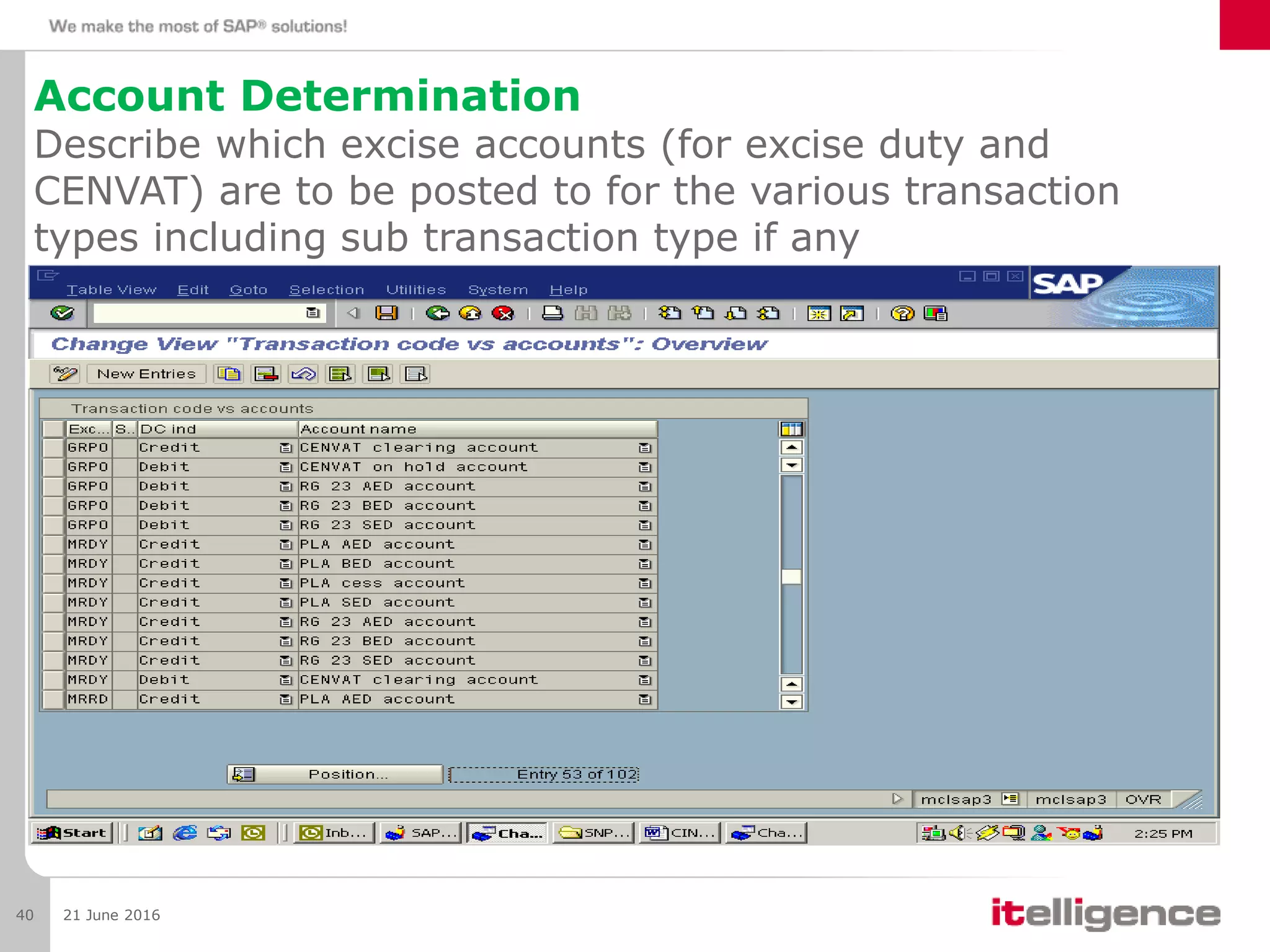Click the status bar expand triangle
1270x952 pixels.
click(x=897, y=799)
